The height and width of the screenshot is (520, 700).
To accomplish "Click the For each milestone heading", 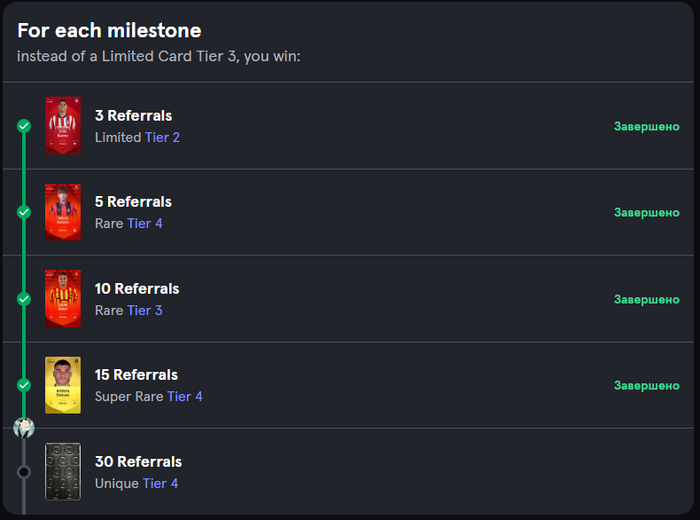I will click(x=109, y=31).
